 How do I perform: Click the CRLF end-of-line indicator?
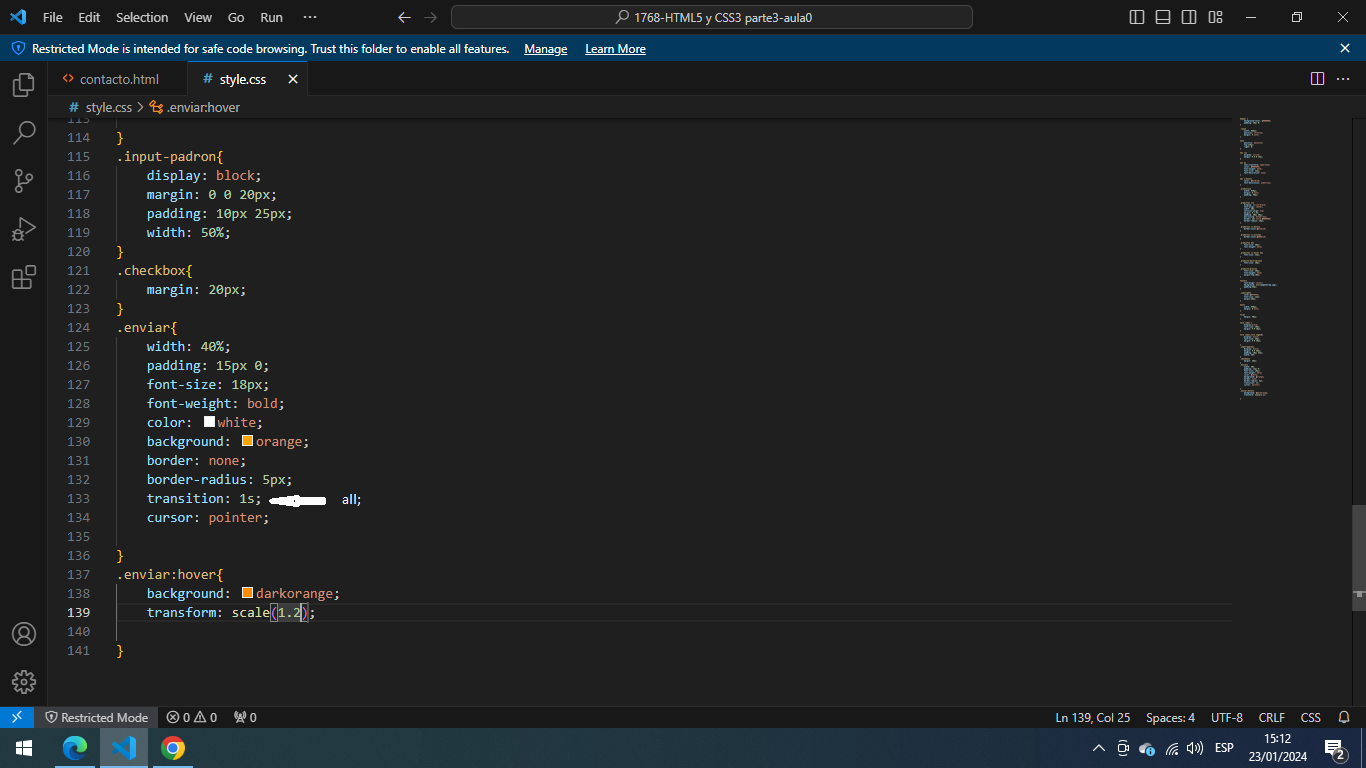1272,717
